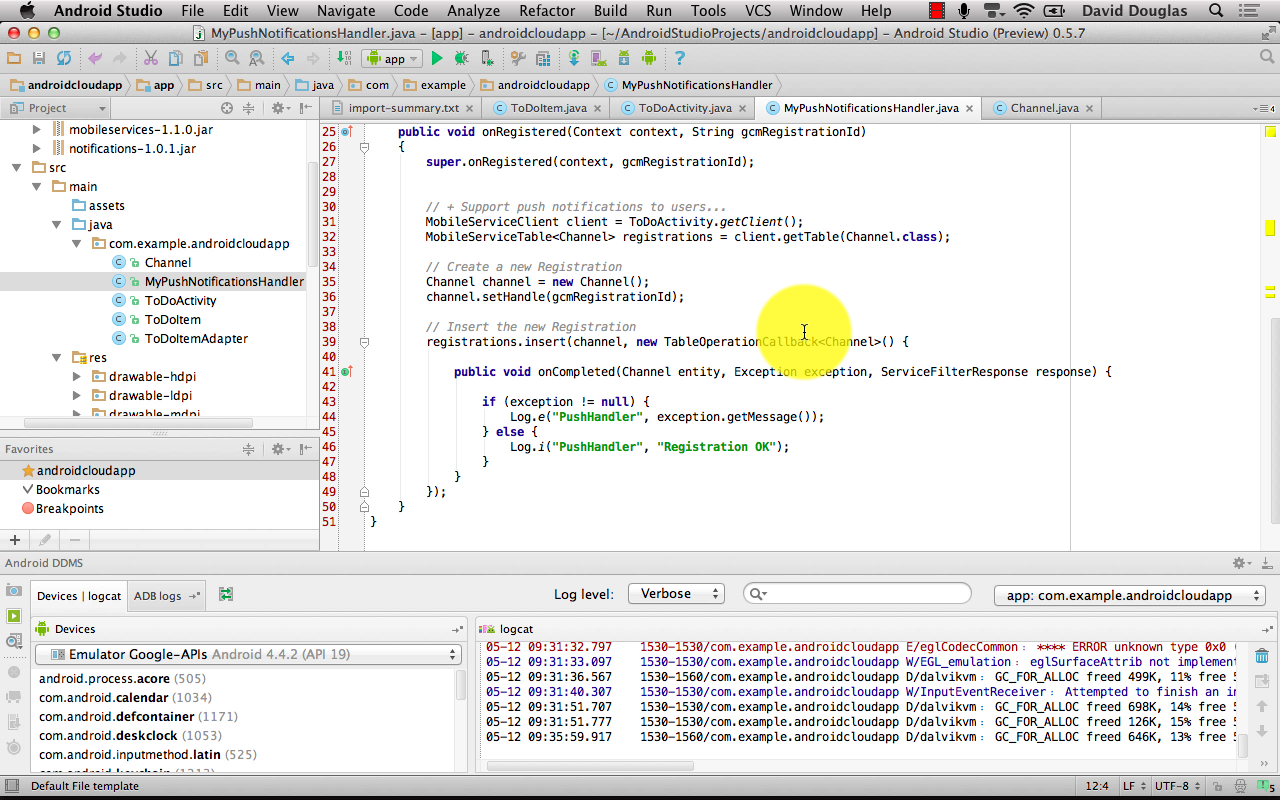Open the app: com.example.androidcloudapp filter dropdown
1280x800 pixels.
point(1130,595)
